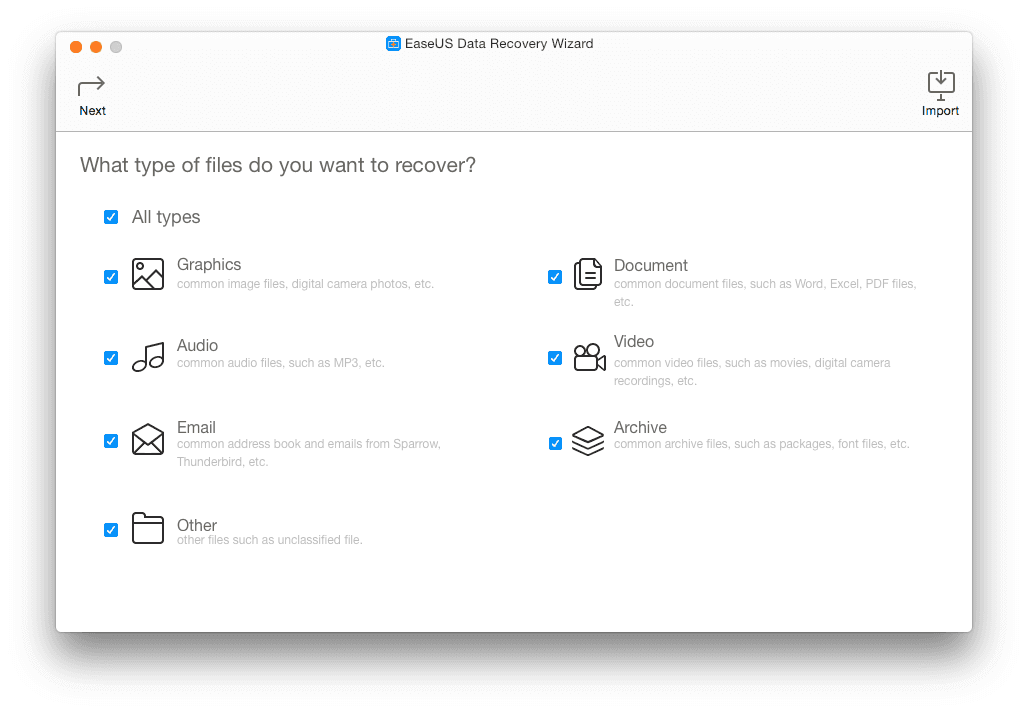The image size is (1028, 712).
Task: Click the Email envelope icon
Action: pyautogui.click(x=148, y=439)
